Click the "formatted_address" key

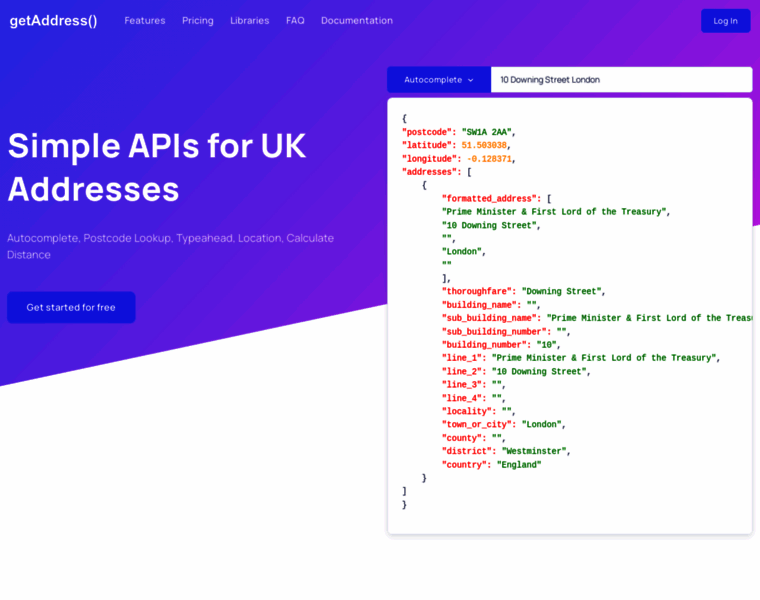(491, 199)
